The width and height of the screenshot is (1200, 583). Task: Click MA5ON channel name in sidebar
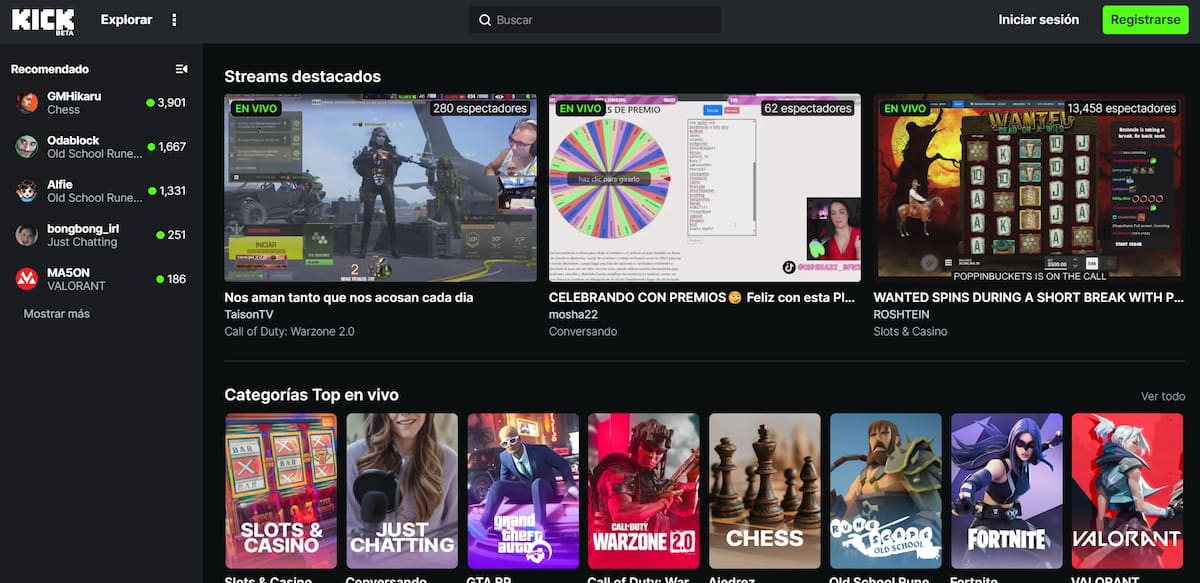[x=68, y=273]
